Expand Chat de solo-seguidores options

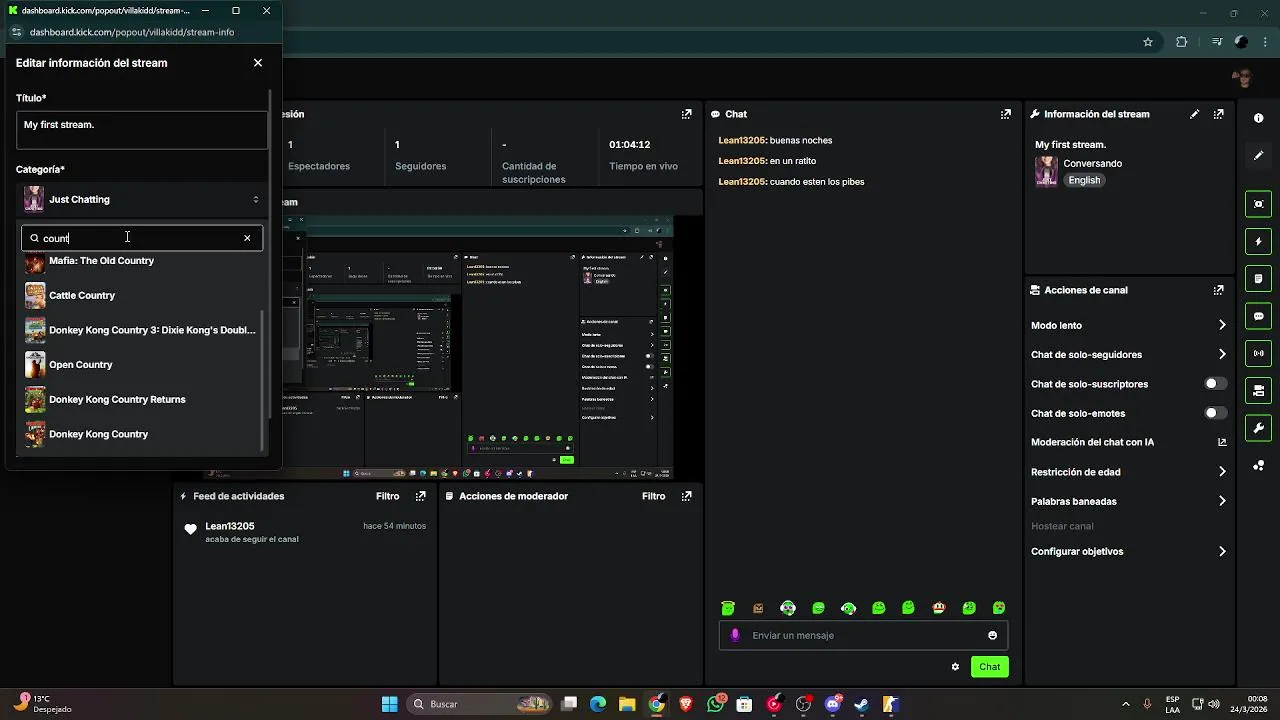tap(1222, 354)
